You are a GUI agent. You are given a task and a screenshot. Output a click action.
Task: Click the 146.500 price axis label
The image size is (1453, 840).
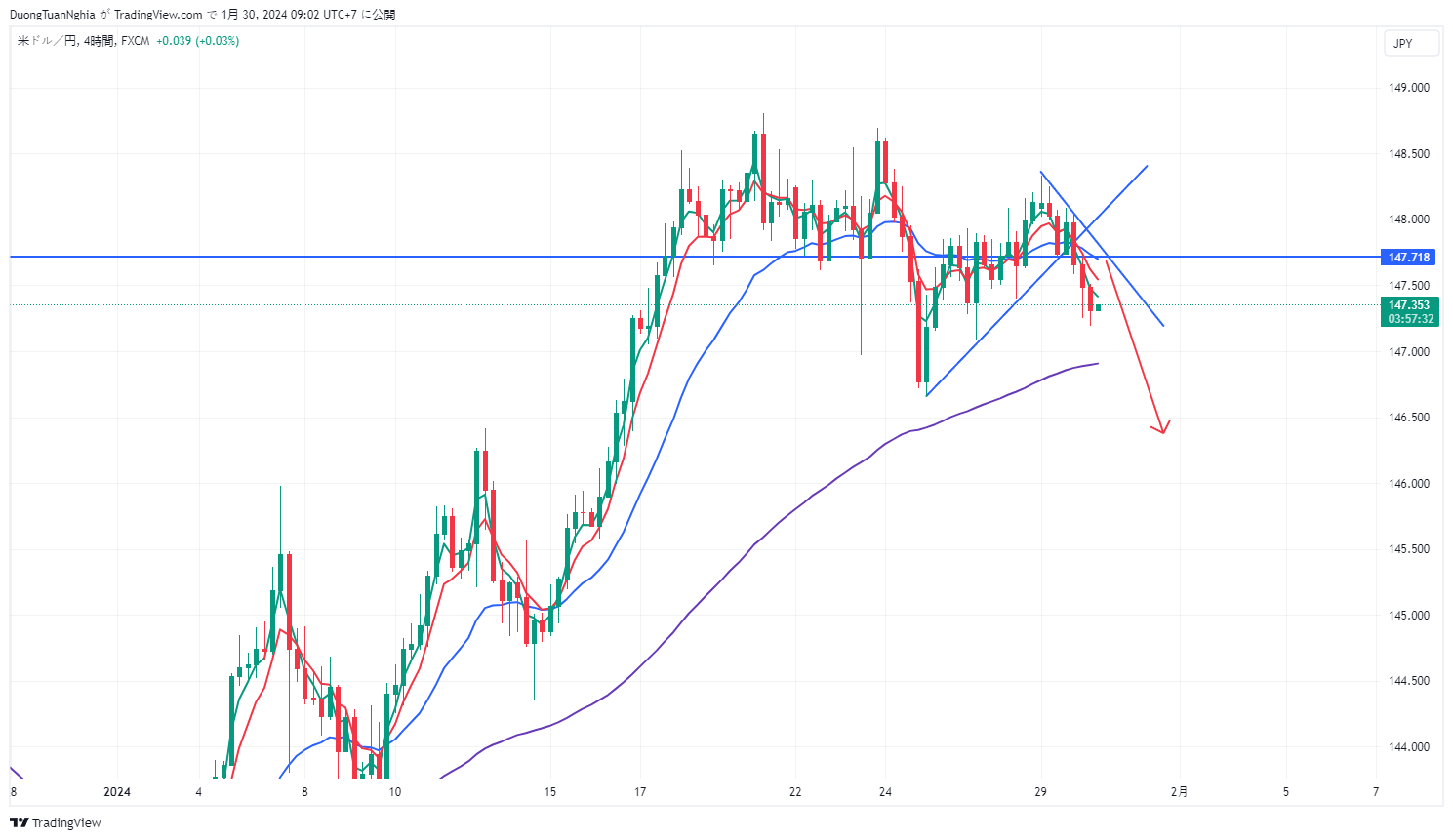[1409, 418]
